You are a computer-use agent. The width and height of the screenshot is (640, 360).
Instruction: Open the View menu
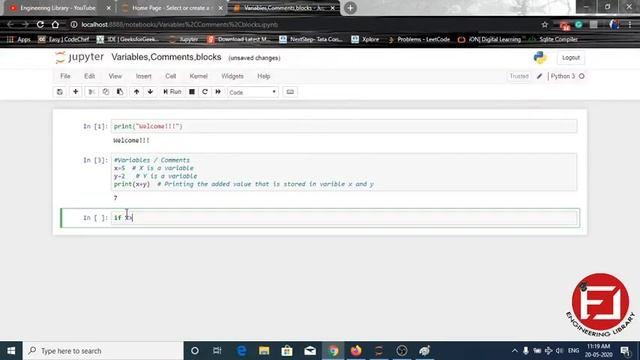pos(115,76)
